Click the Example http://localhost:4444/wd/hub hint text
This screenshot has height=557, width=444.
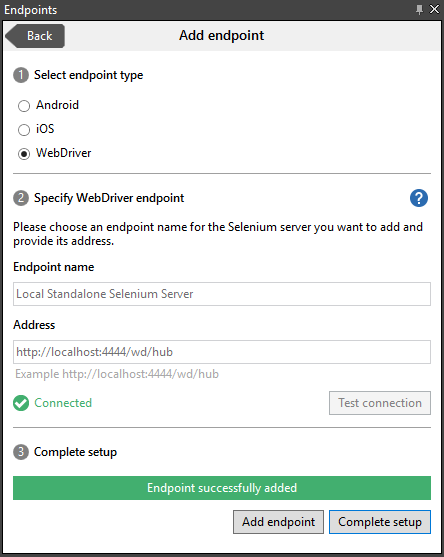(x=117, y=374)
